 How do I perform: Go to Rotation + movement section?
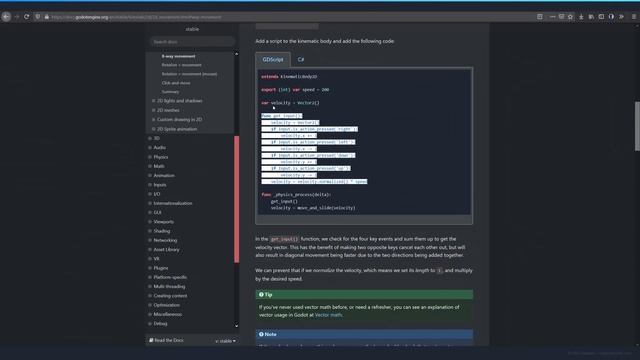[x=181, y=65]
